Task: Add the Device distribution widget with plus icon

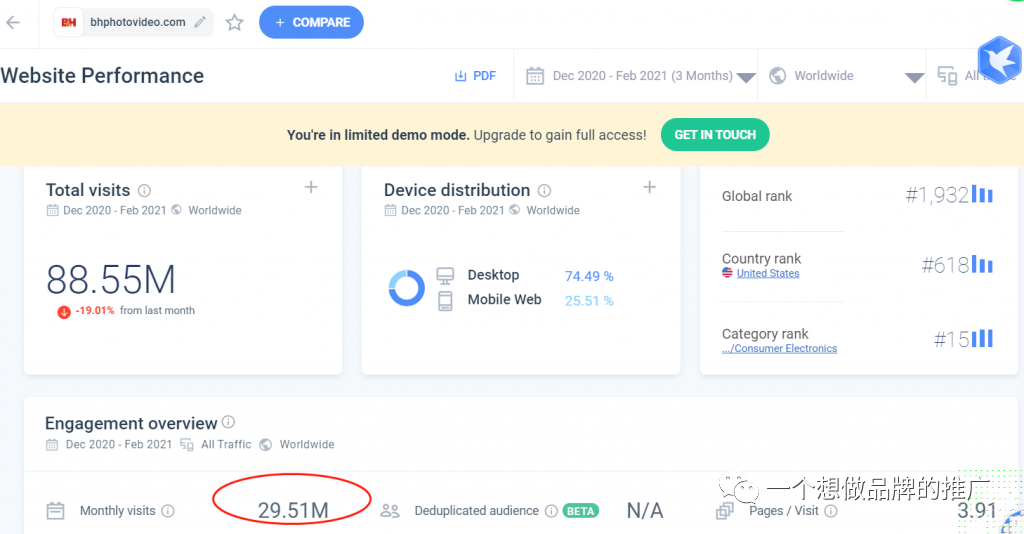Action: pyautogui.click(x=649, y=187)
